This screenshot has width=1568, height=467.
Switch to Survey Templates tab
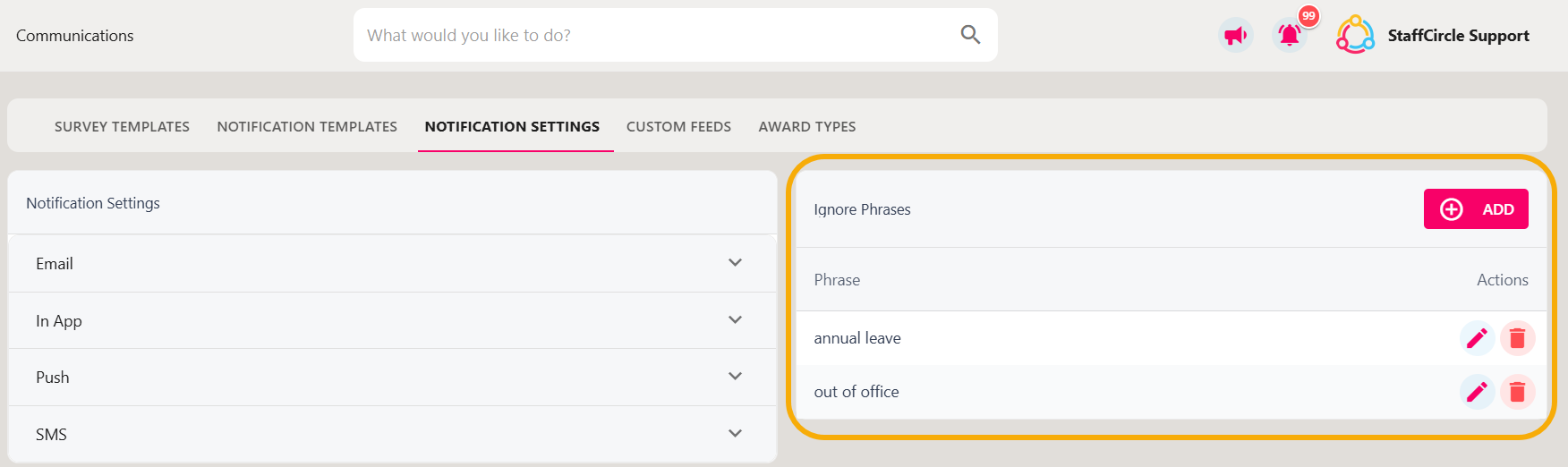pos(122,126)
